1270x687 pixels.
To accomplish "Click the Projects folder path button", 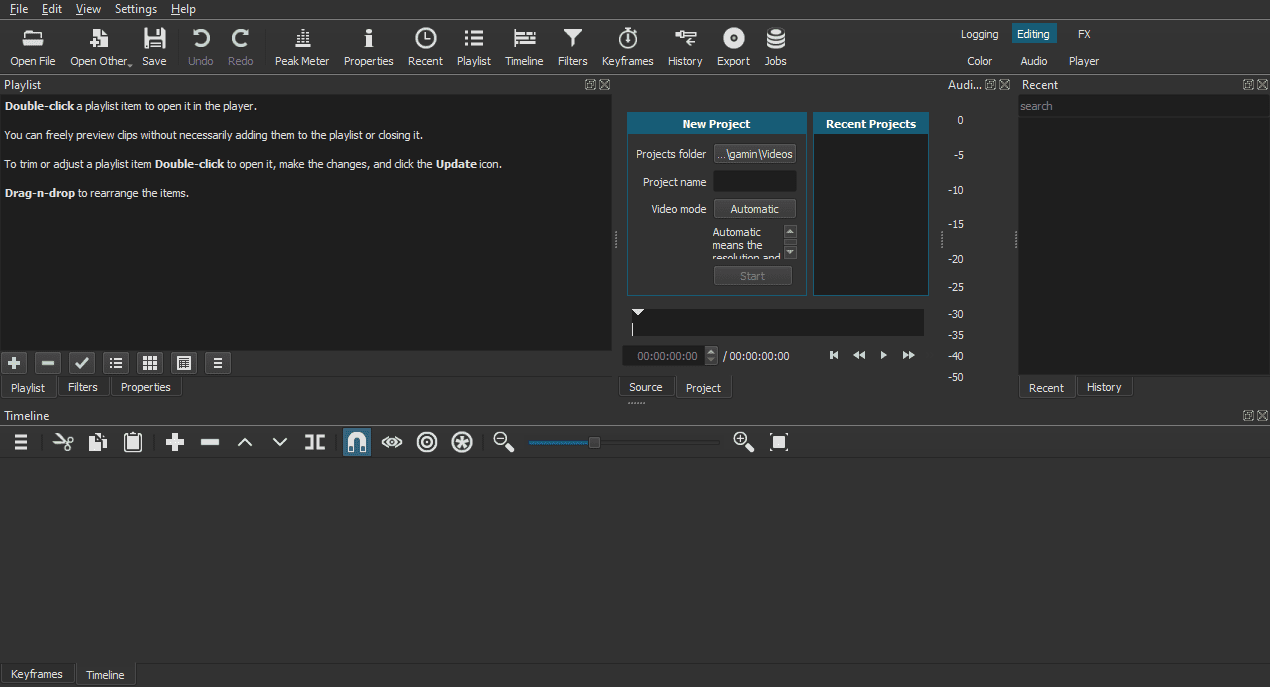I will coord(755,154).
